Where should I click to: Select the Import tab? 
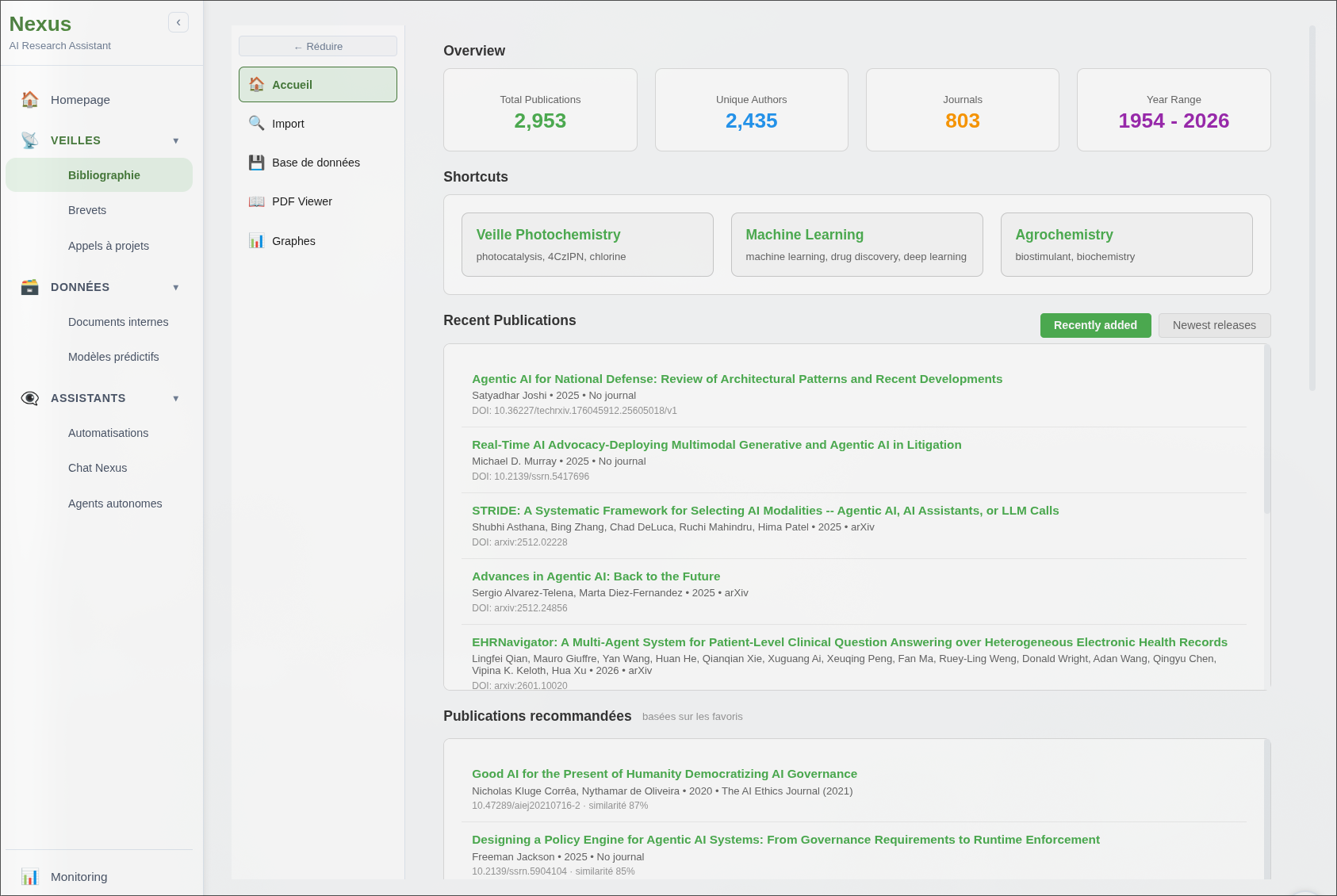[318, 123]
